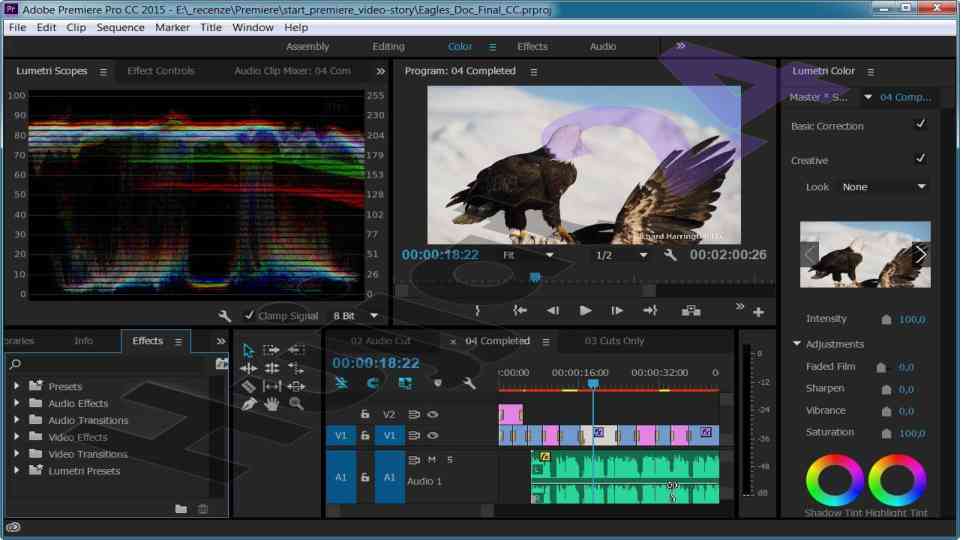Open the 8 Bit depth dropdown

355,316
